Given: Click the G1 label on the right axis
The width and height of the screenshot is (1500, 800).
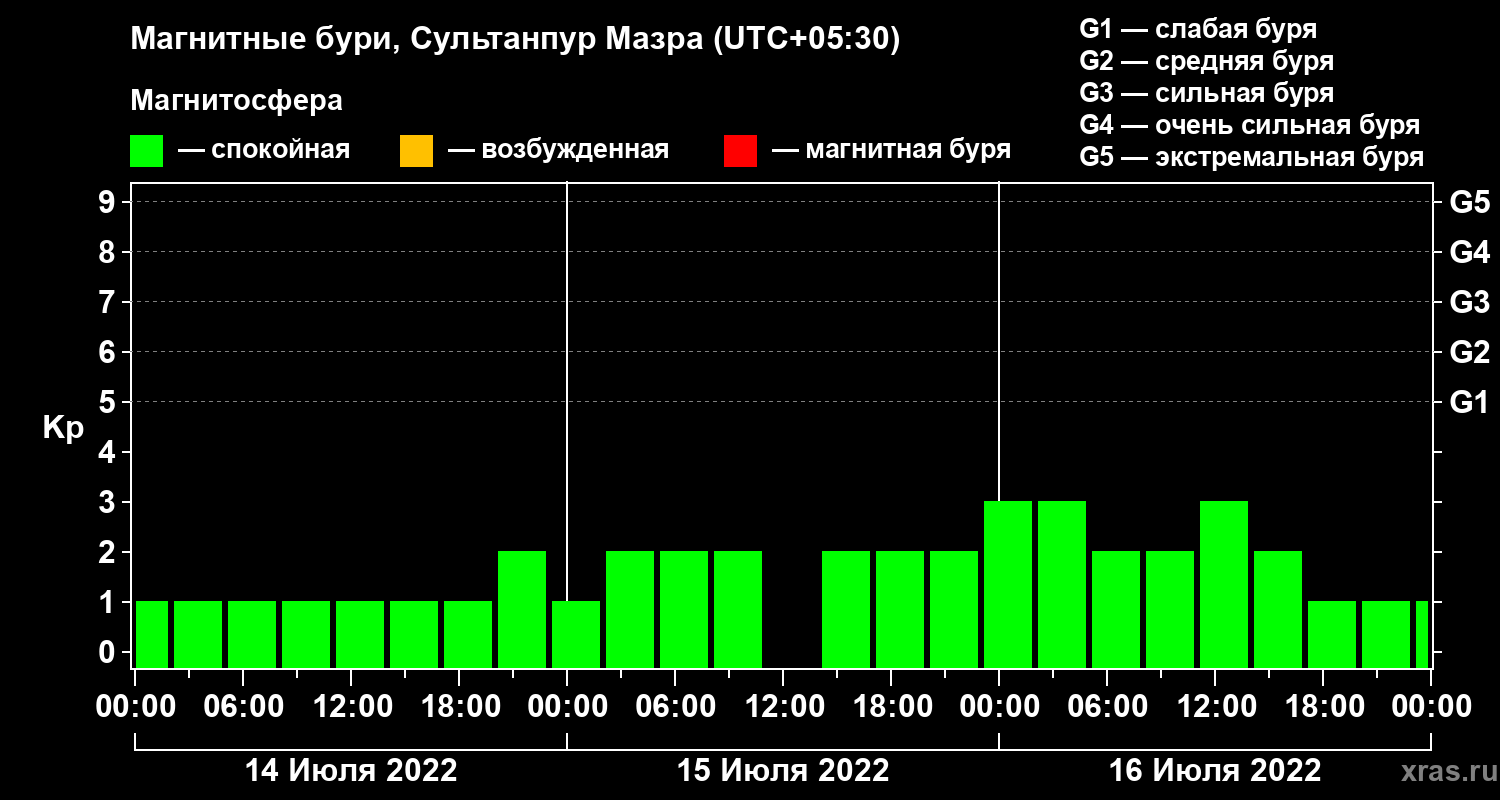Looking at the screenshot, I should point(1469,402).
